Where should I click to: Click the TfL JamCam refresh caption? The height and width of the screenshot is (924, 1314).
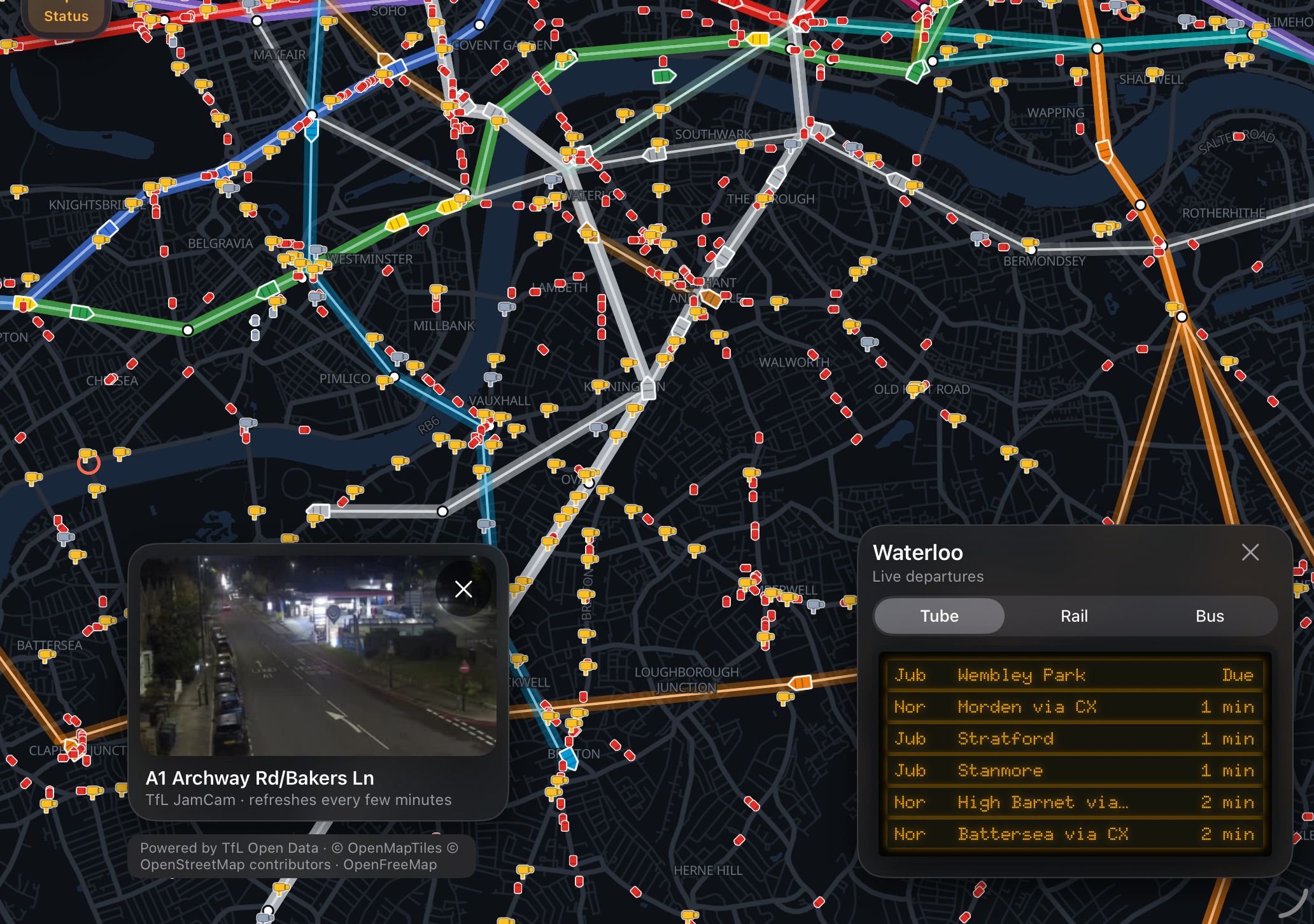click(x=299, y=800)
